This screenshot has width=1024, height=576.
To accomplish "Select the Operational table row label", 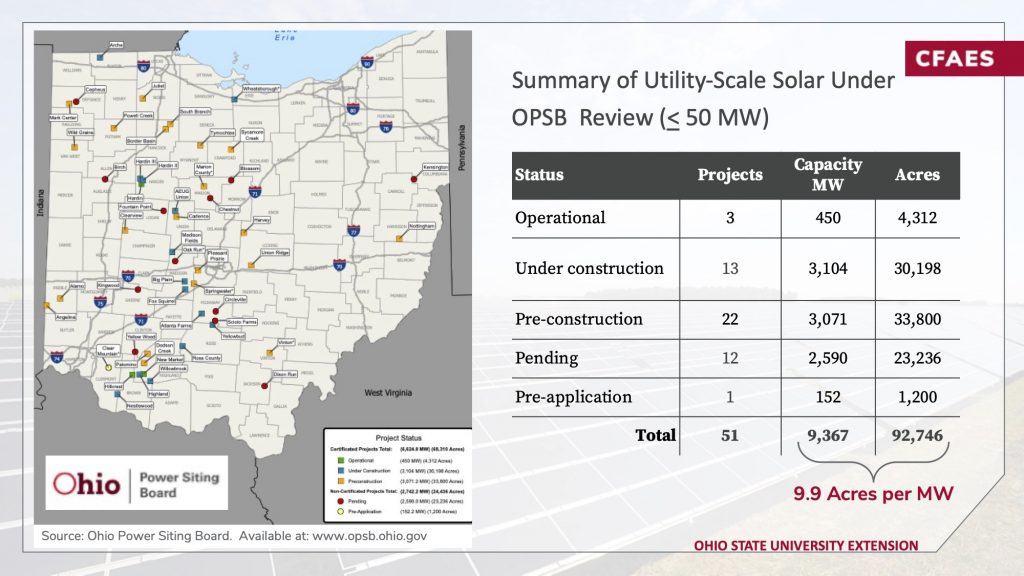I will 560,218.
